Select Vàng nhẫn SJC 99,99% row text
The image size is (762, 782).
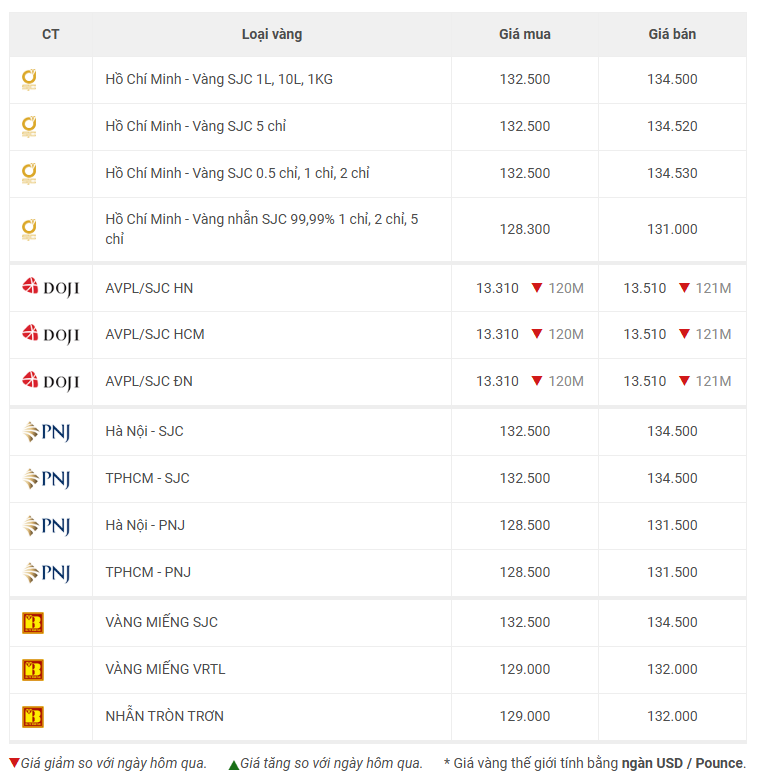tap(262, 229)
